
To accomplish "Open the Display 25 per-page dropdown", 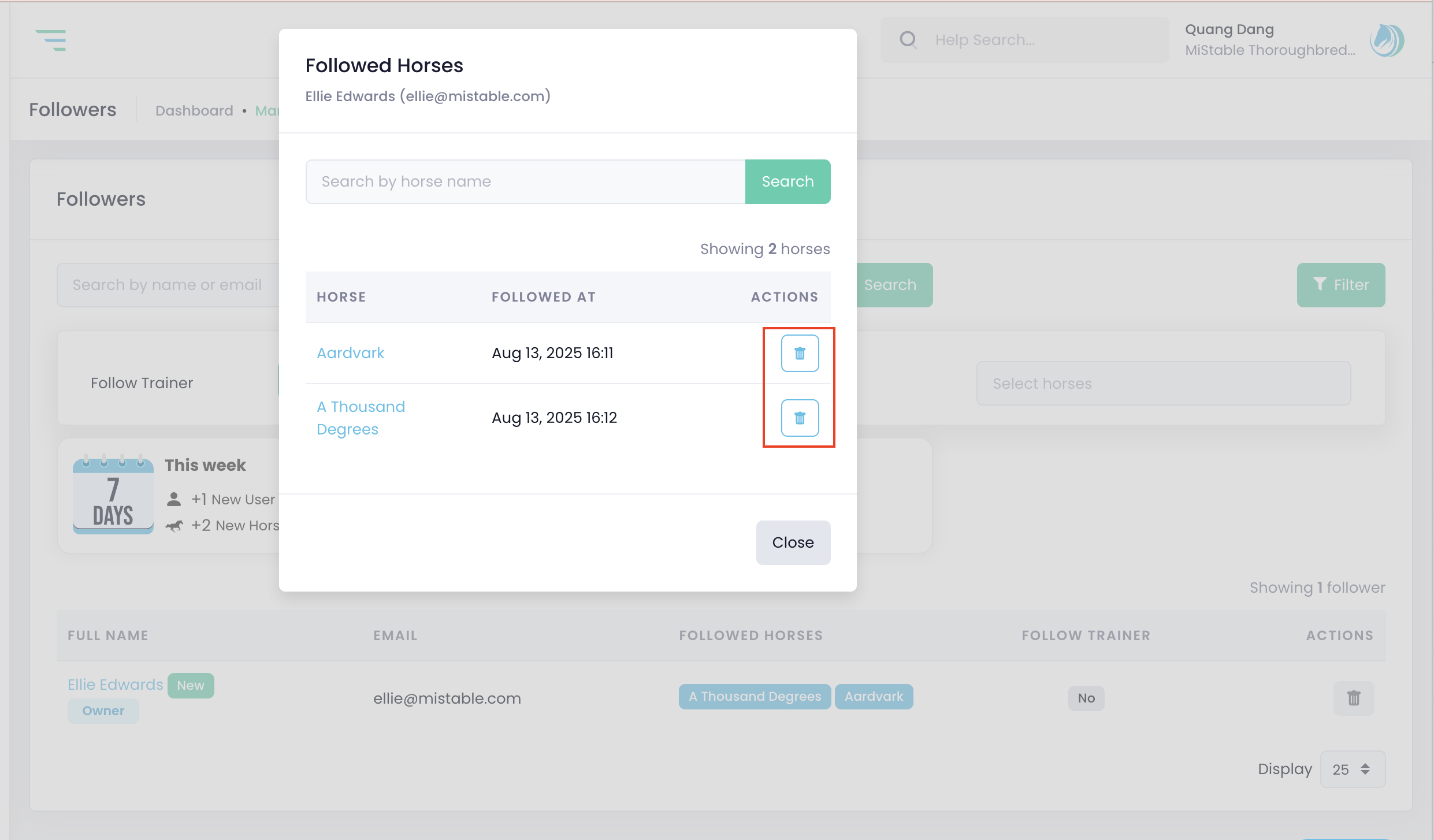I will (1352, 769).
